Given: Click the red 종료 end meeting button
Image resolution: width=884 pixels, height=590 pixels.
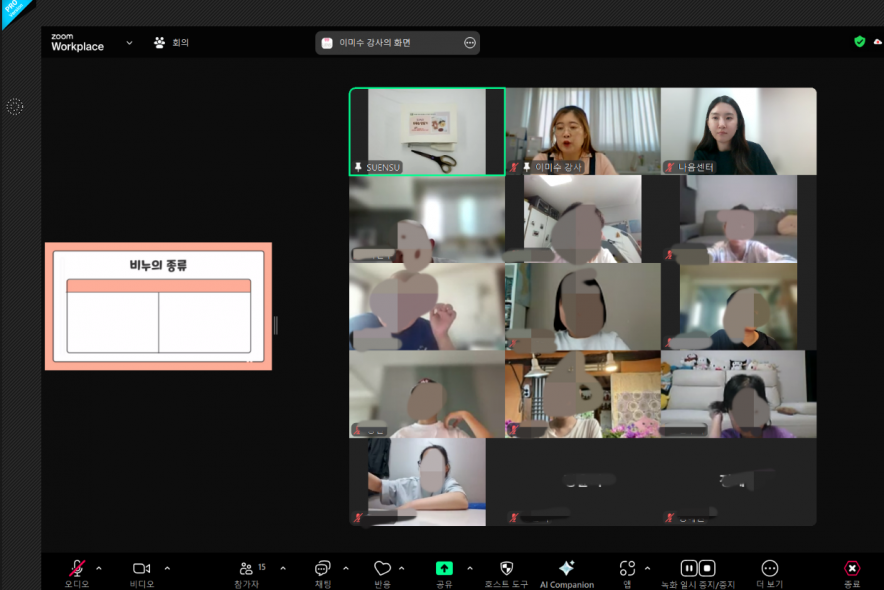Looking at the screenshot, I should click(x=851, y=568).
